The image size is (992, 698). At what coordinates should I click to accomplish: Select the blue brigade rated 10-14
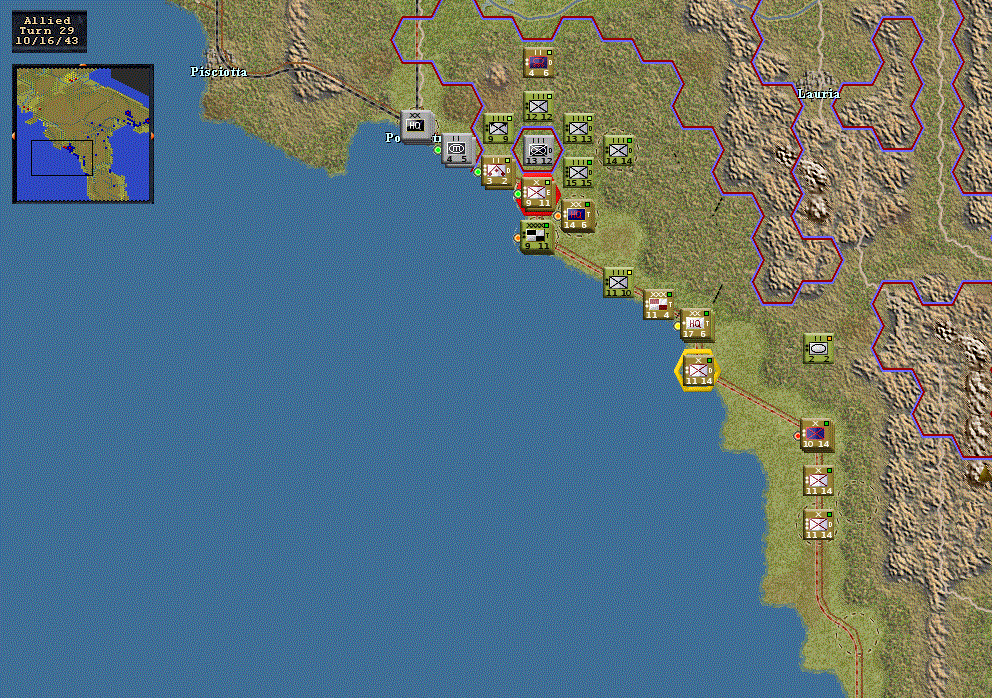coord(817,435)
